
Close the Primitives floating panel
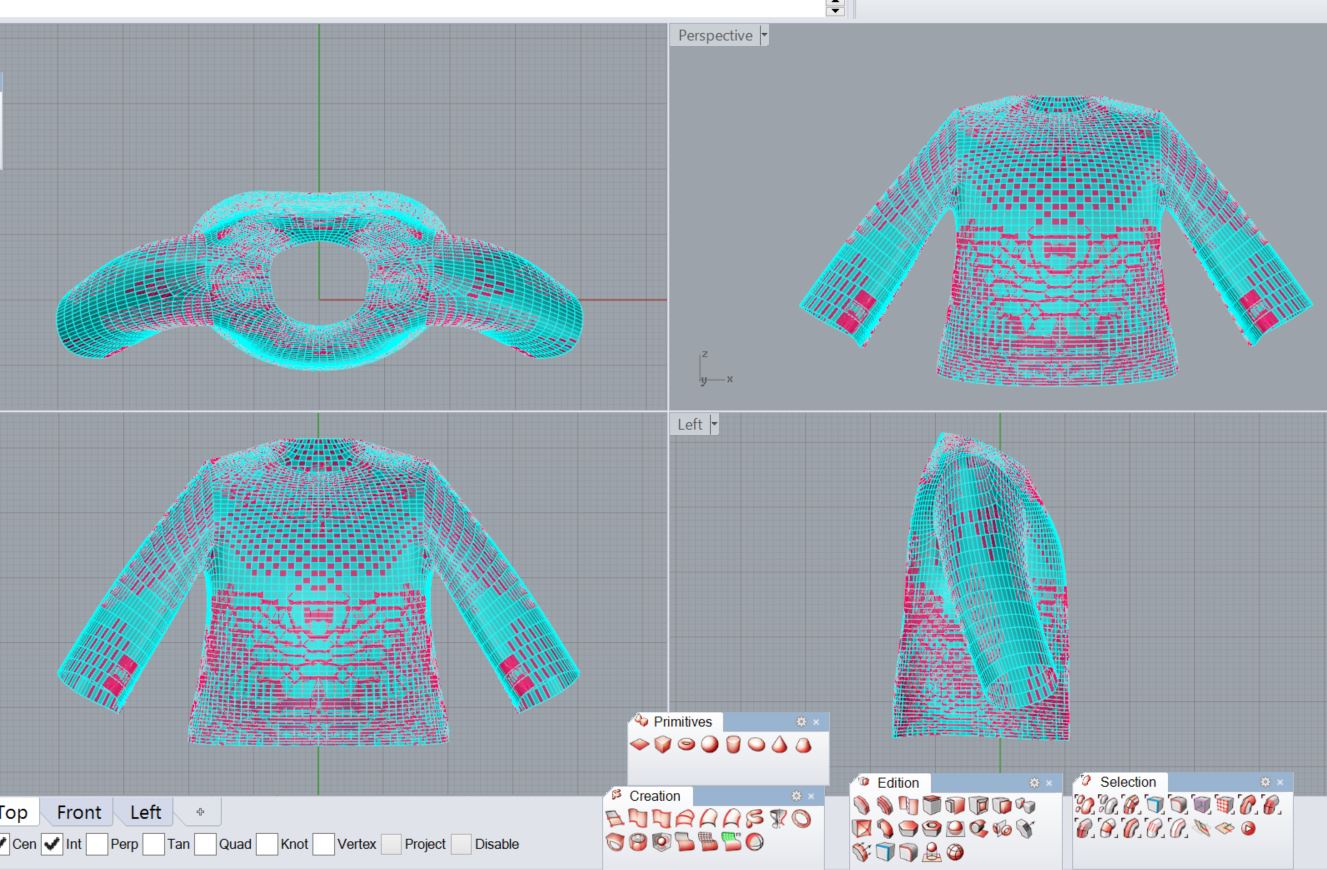[816, 722]
